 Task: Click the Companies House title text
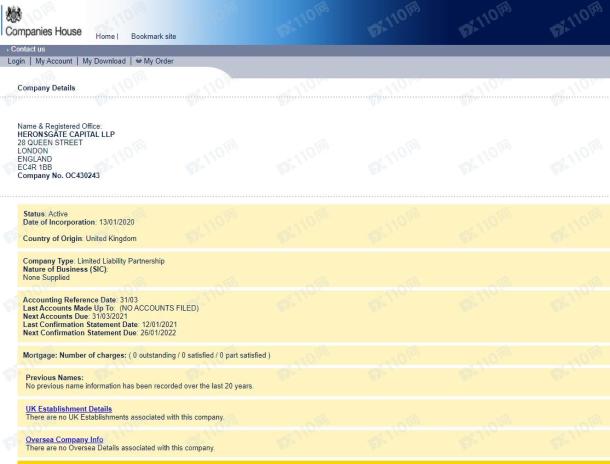43,31
